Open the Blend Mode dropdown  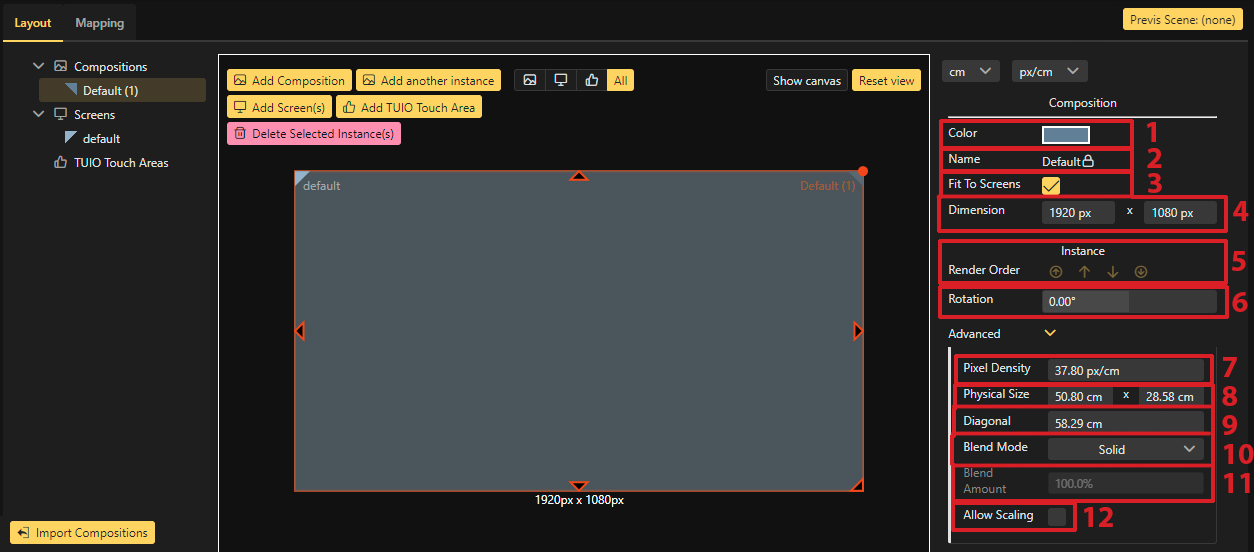click(x=1125, y=450)
